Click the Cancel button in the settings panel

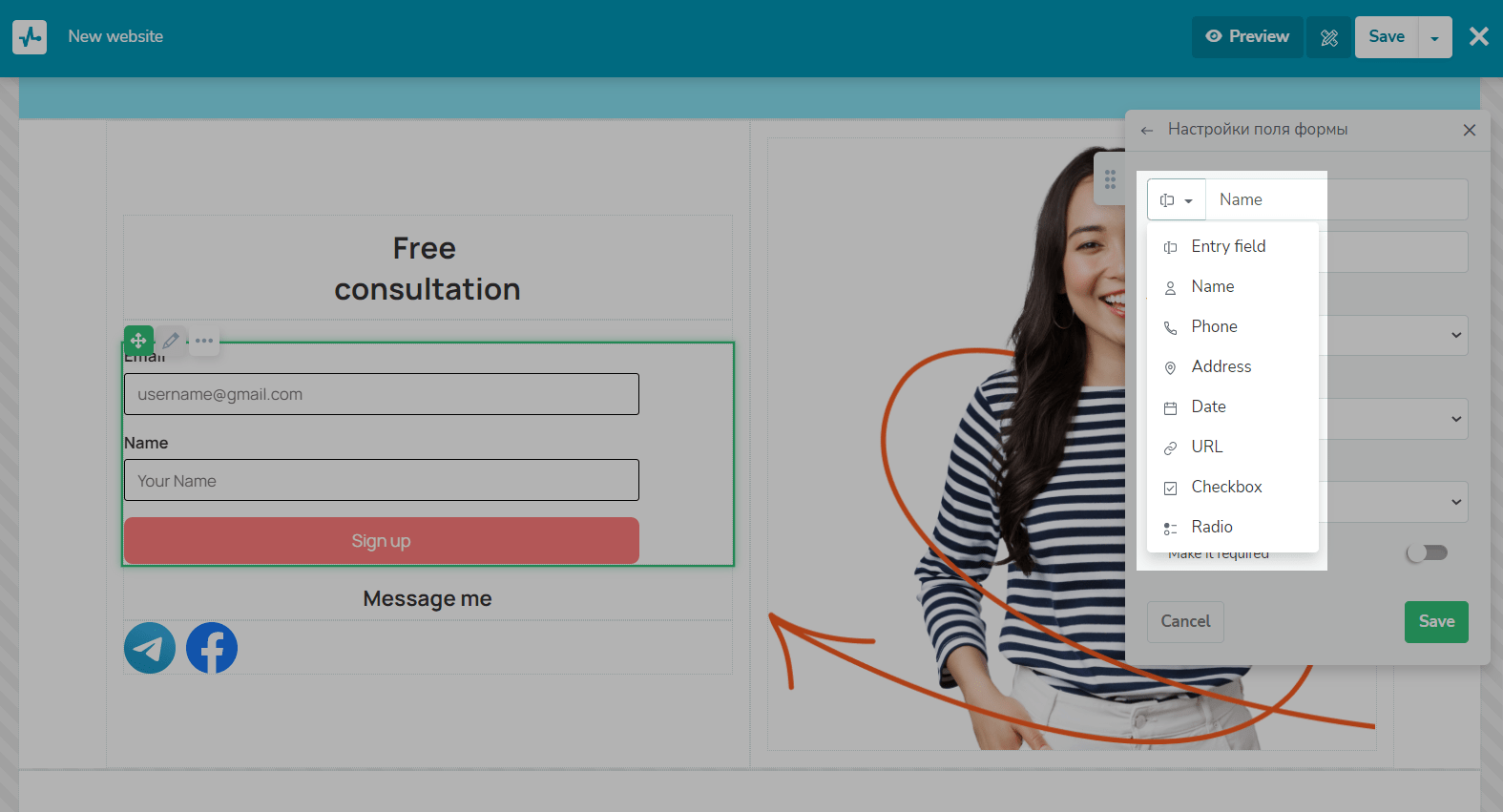click(1185, 622)
